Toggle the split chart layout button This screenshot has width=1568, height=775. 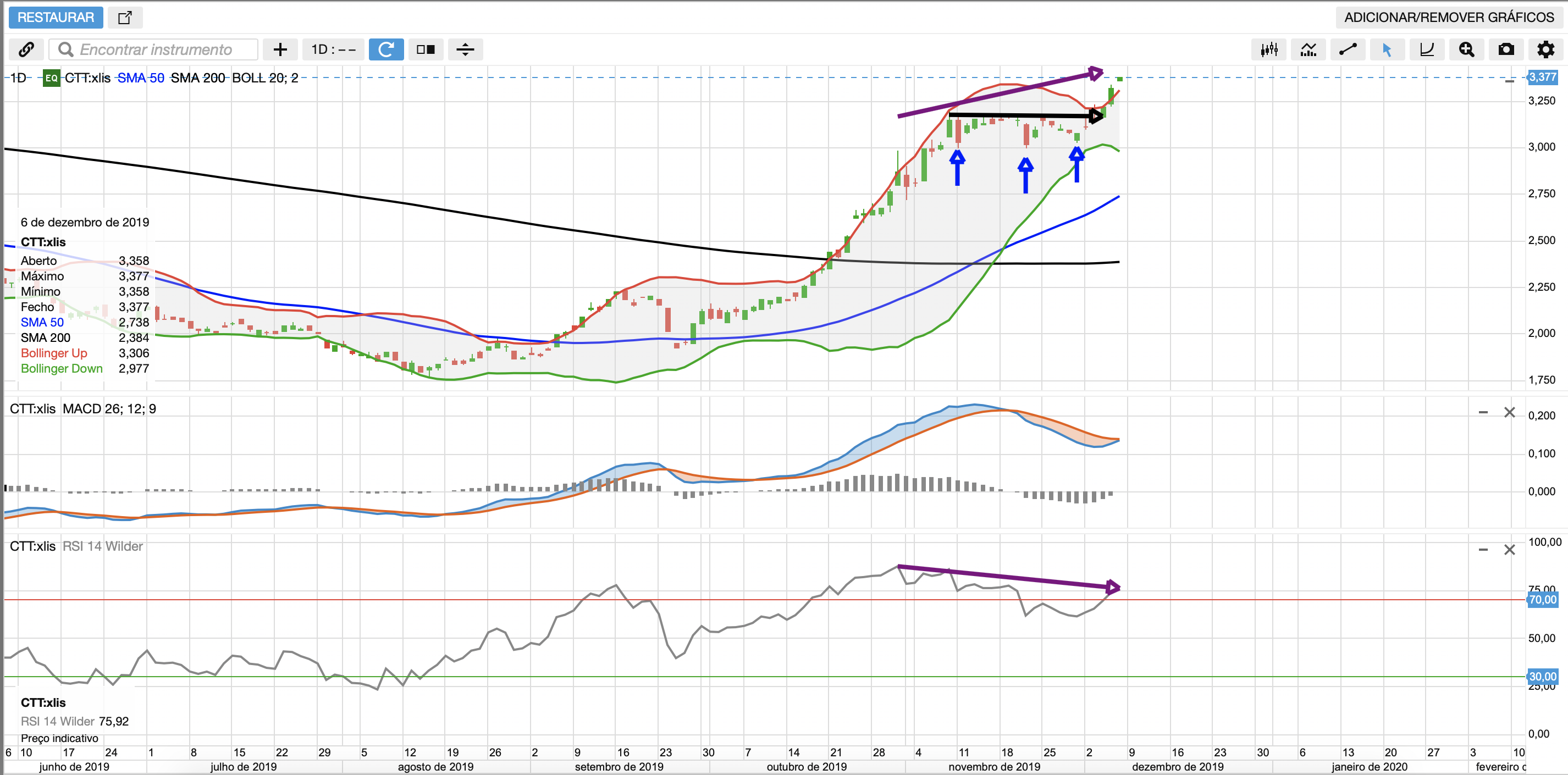(426, 49)
